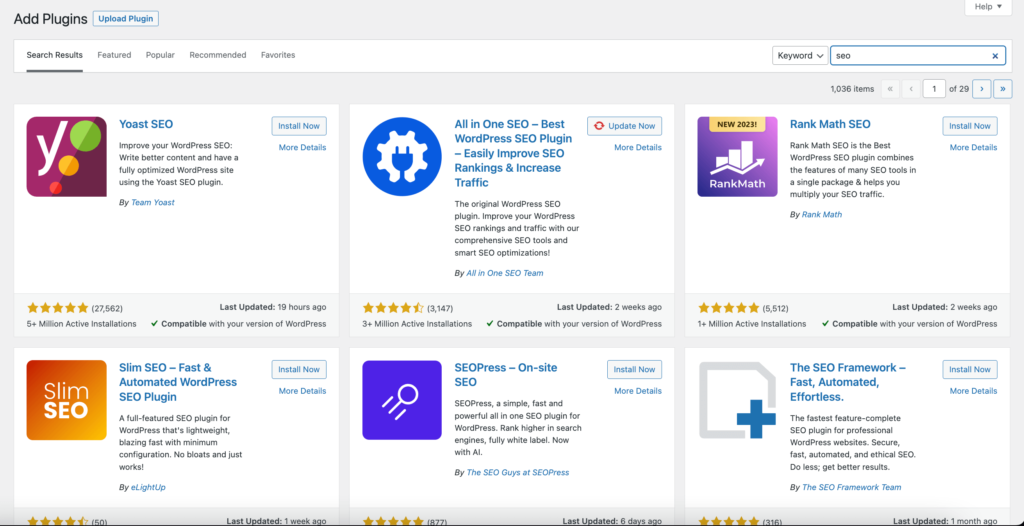Click the Upload Plugin button
The image size is (1024, 526).
coord(125,19)
